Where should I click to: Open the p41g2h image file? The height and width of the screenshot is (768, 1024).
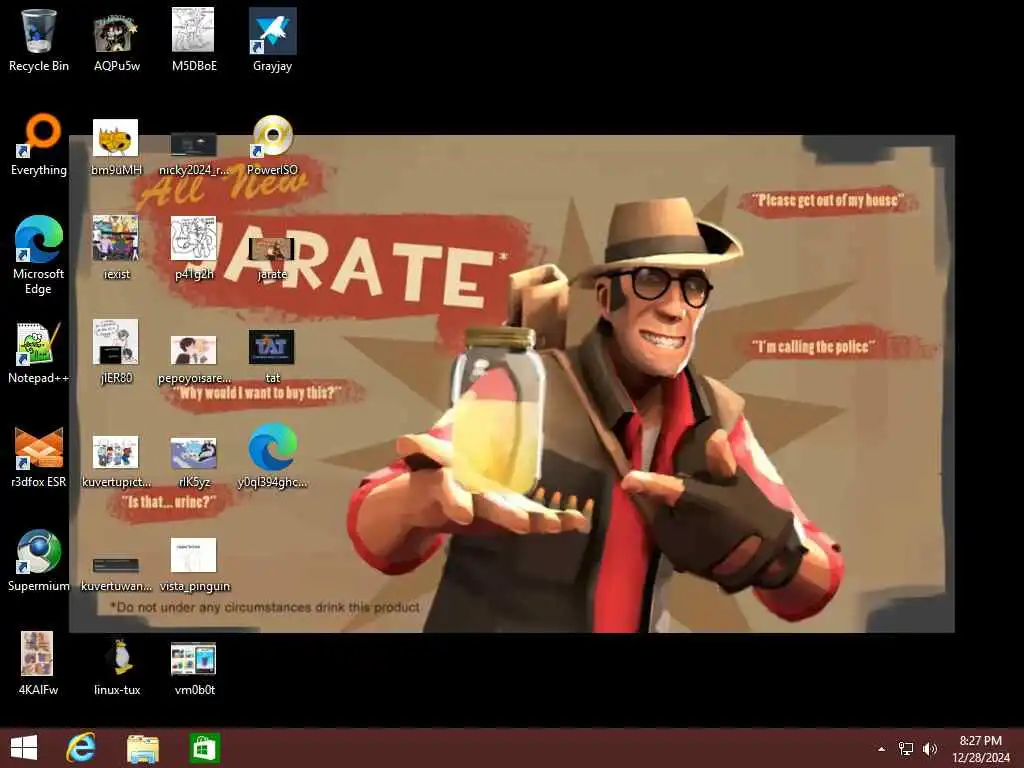tap(194, 248)
